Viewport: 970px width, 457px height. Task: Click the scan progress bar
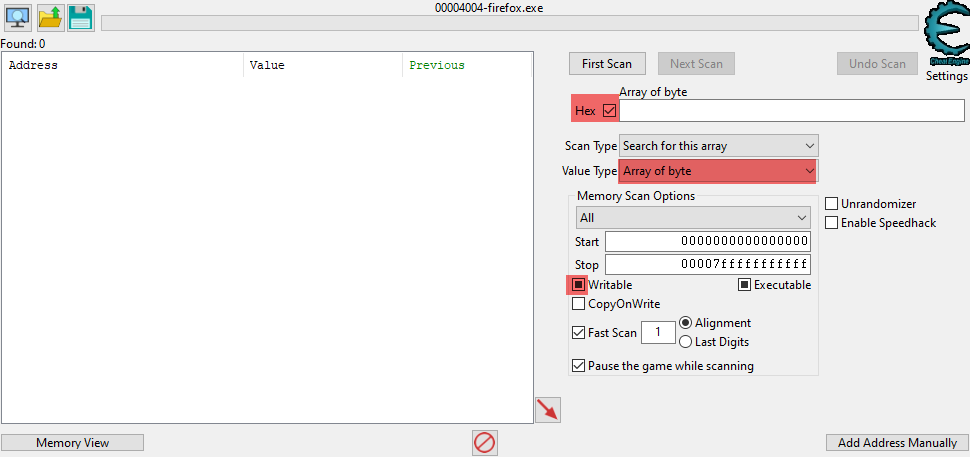click(x=510, y=23)
